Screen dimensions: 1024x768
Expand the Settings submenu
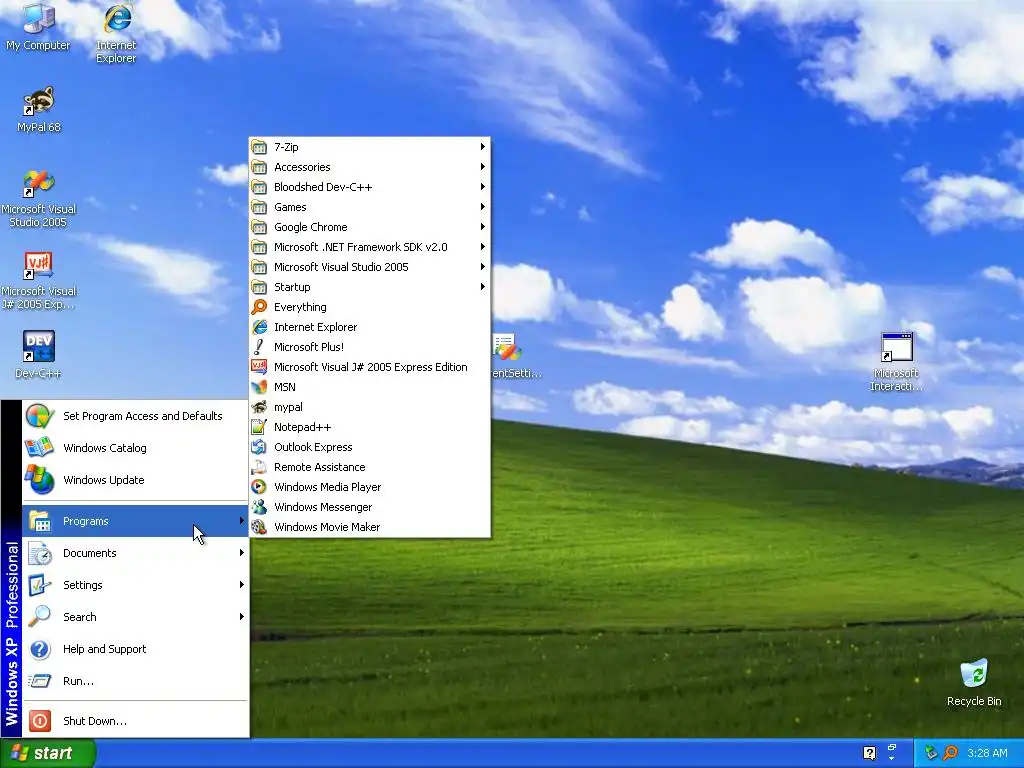pos(135,585)
